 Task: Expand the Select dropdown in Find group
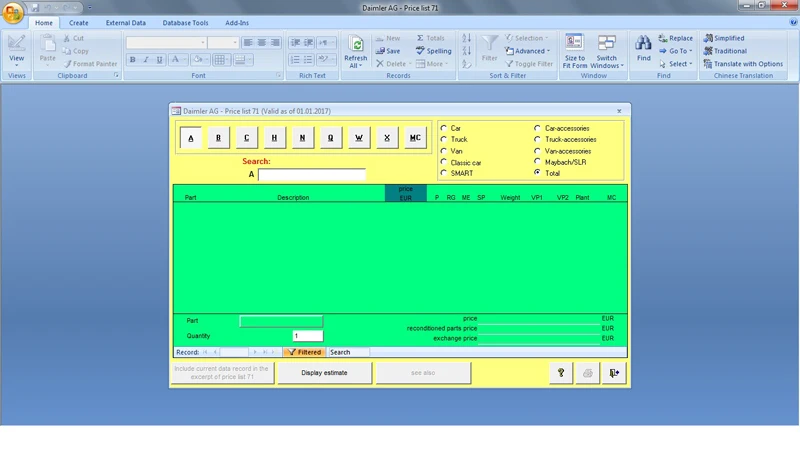(x=690, y=64)
